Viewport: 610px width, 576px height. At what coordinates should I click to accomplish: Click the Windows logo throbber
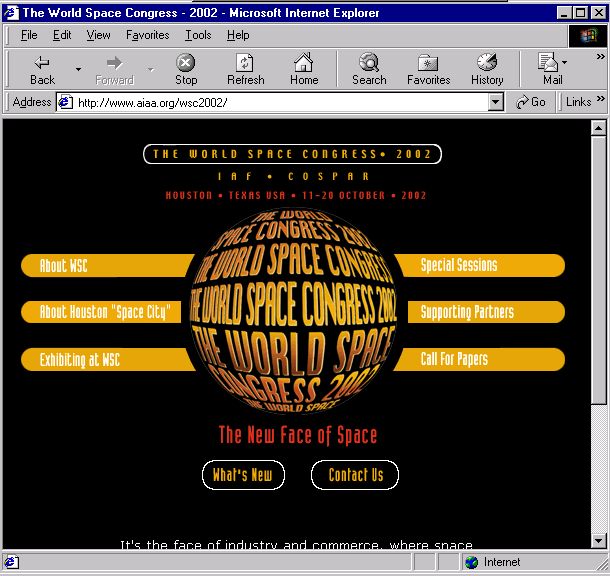(x=588, y=36)
